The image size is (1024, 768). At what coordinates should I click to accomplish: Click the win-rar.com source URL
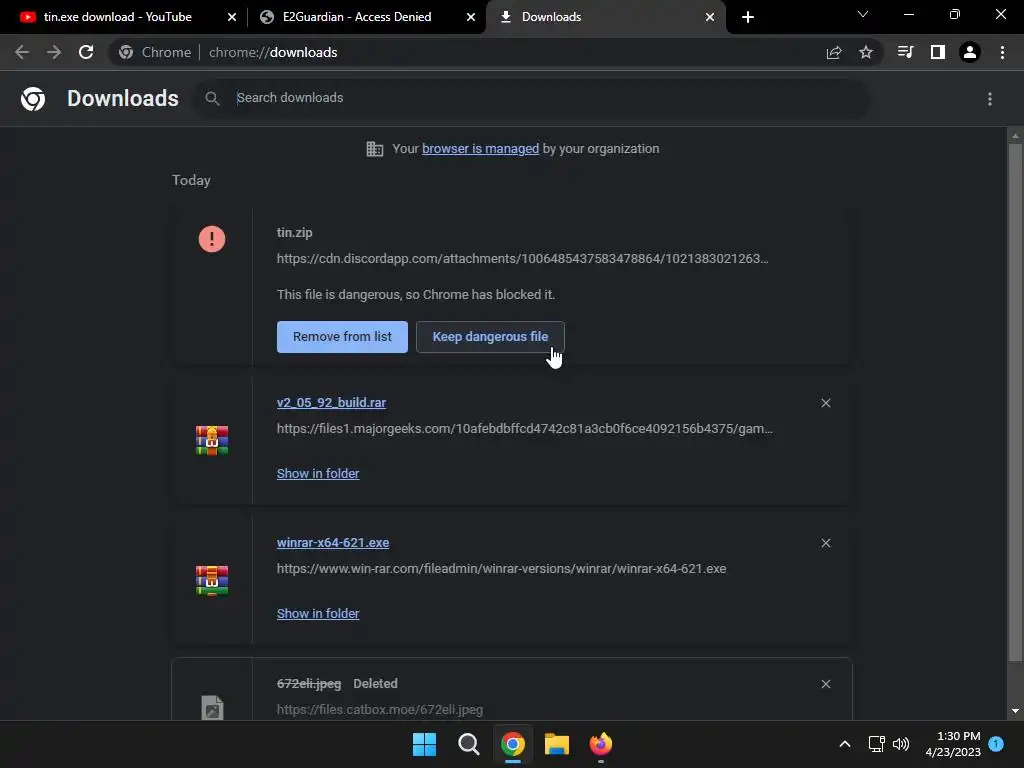tap(501, 569)
